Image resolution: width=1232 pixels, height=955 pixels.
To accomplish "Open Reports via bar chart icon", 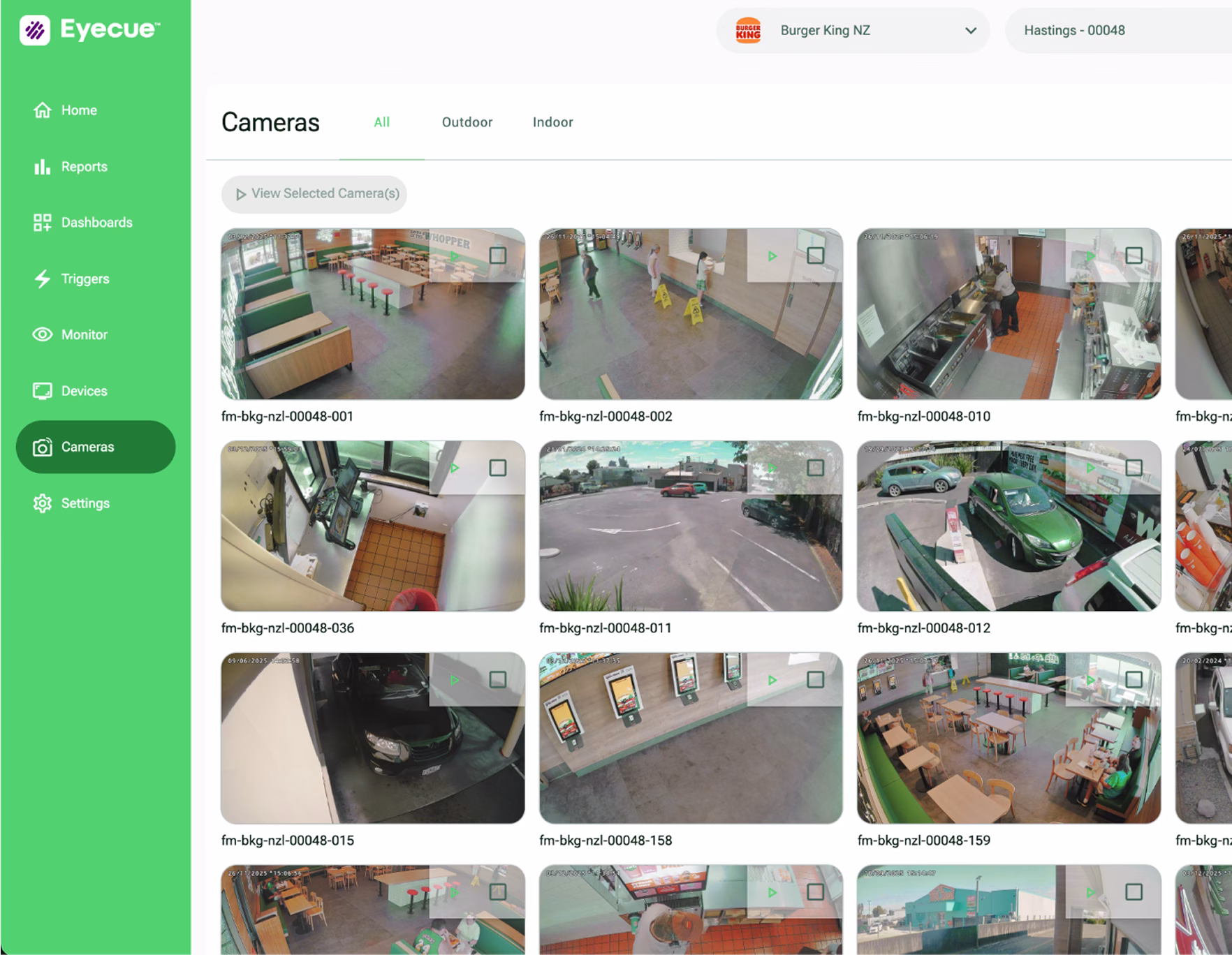I will 42,167.
